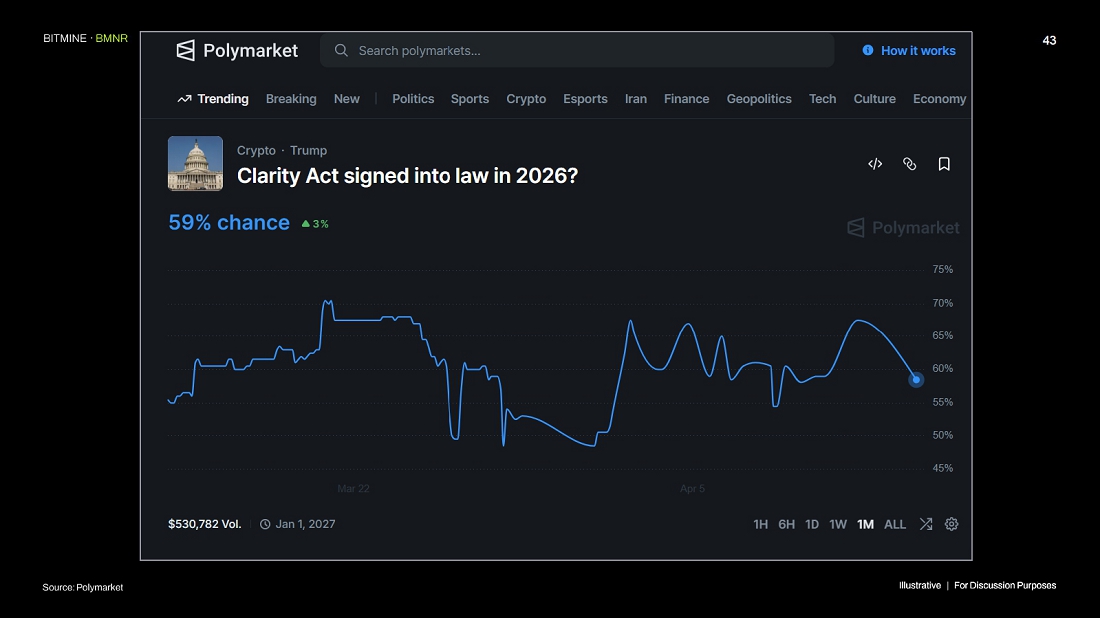The height and width of the screenshot is (618, 1100).
Task: Click the embed code icon
Action: point(875,164)
